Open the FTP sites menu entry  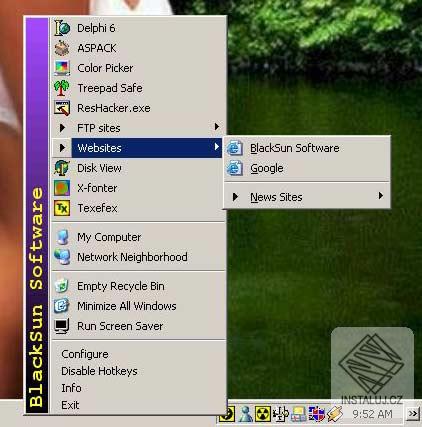[138, 128]
